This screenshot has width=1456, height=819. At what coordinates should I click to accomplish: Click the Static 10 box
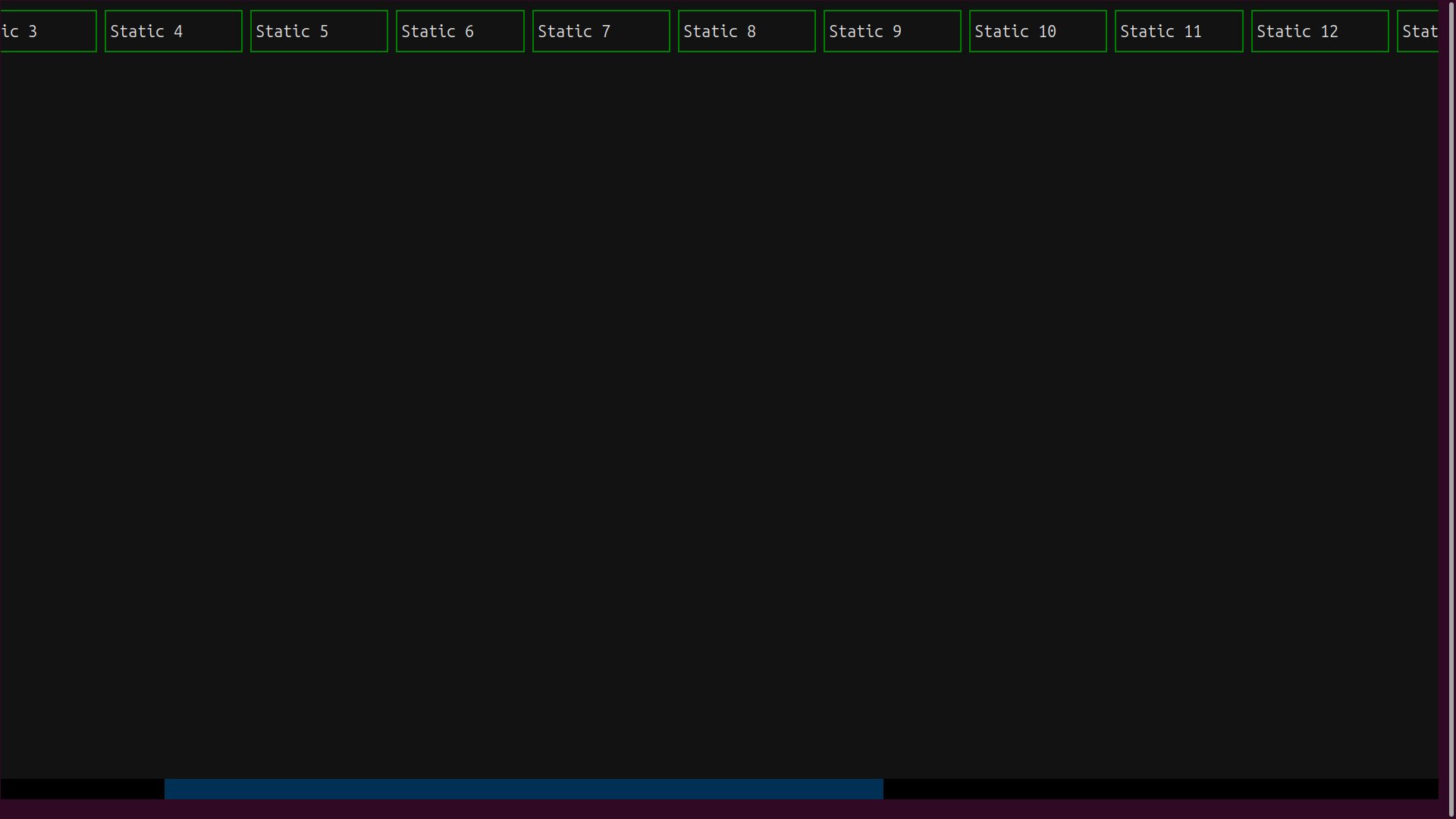[1037, 31]
